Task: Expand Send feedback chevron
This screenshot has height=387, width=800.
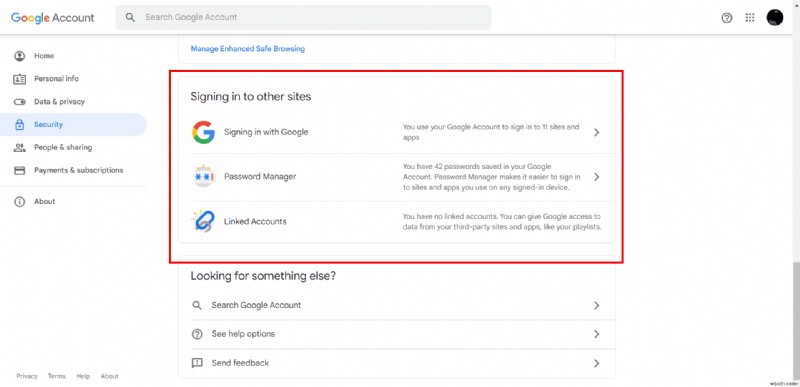Action: coord(597,364)
